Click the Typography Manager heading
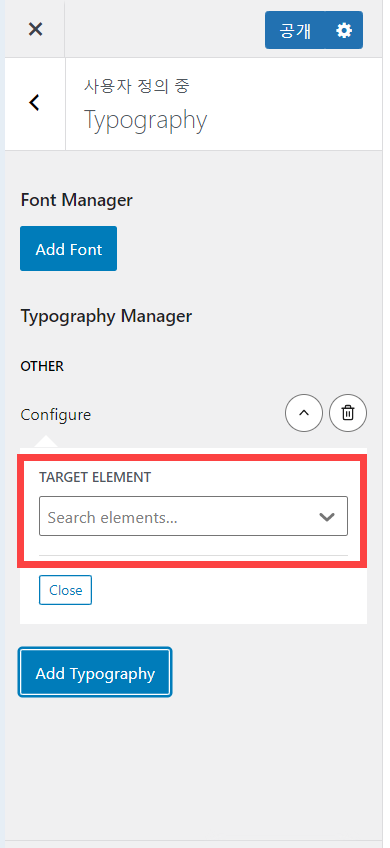This screenshot has width=390, height=848. [106, 316]
